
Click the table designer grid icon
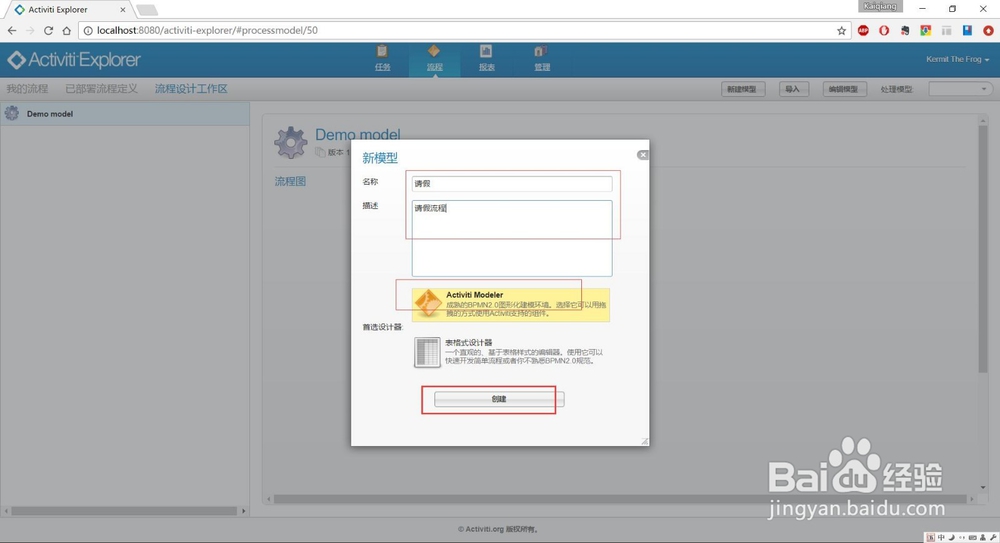point(427,352)
